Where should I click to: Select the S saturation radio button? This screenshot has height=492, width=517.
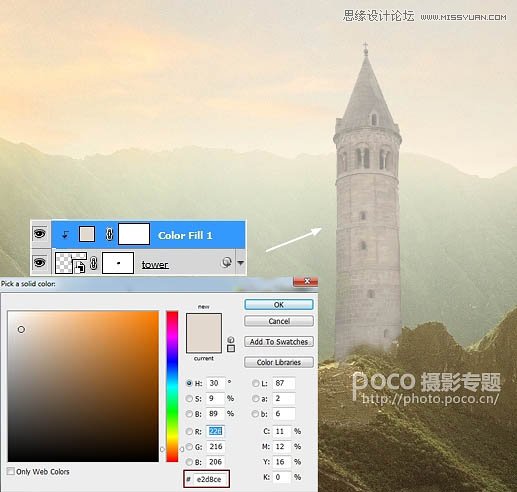tap(189, 398)
